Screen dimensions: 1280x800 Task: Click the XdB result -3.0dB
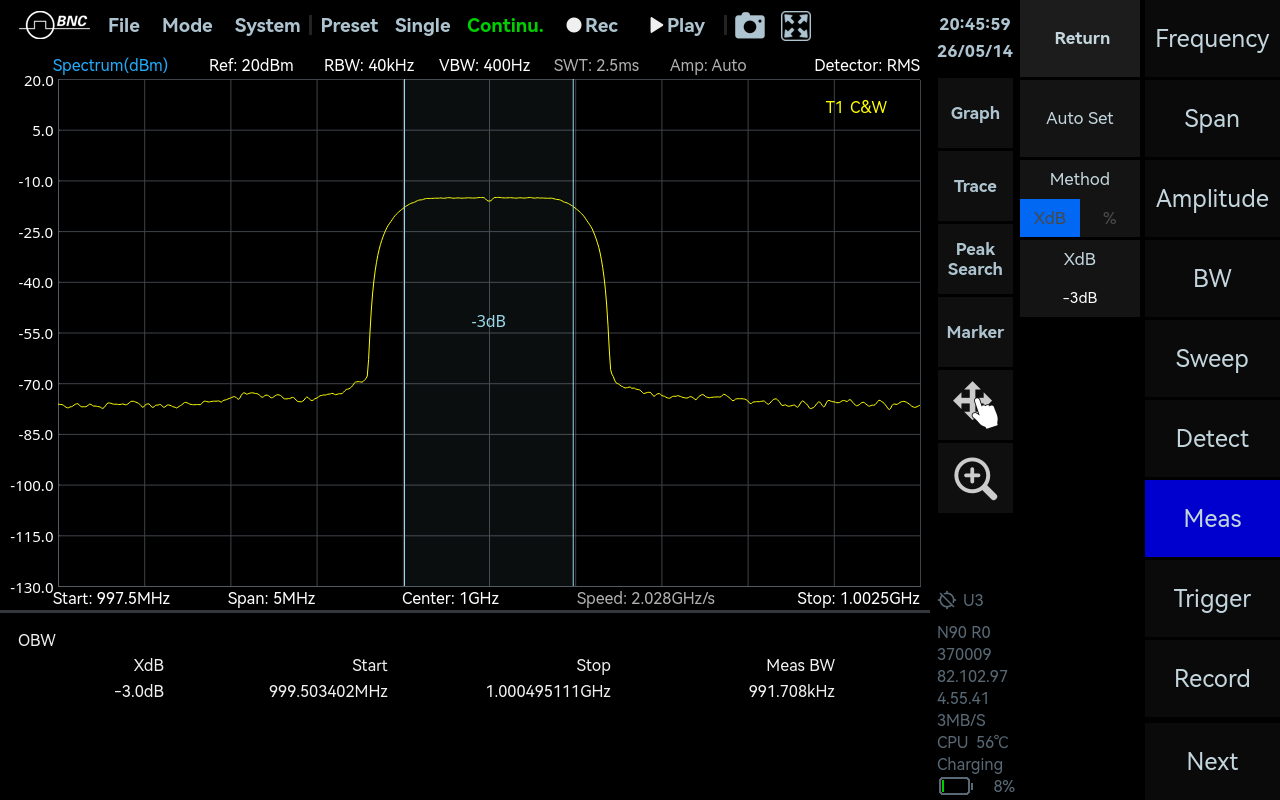[139, 691]
